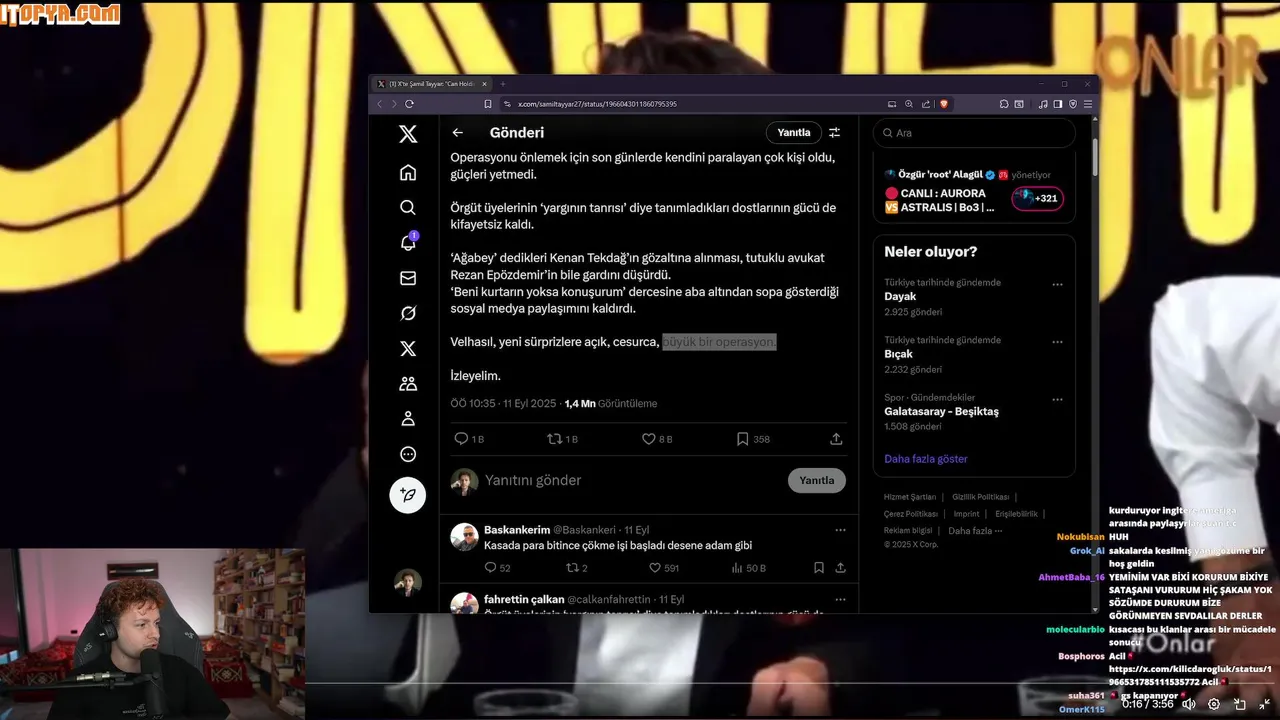Open options for Bıçak trend

click(1057, 341)
